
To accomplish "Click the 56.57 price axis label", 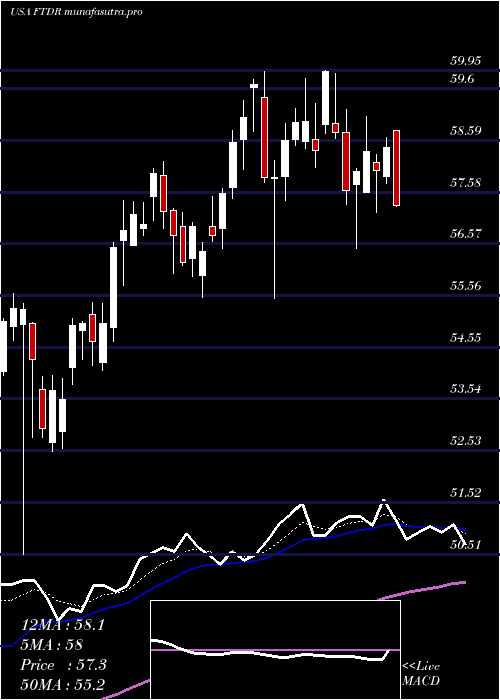I will pyautogui.click(x=465, y=233).
